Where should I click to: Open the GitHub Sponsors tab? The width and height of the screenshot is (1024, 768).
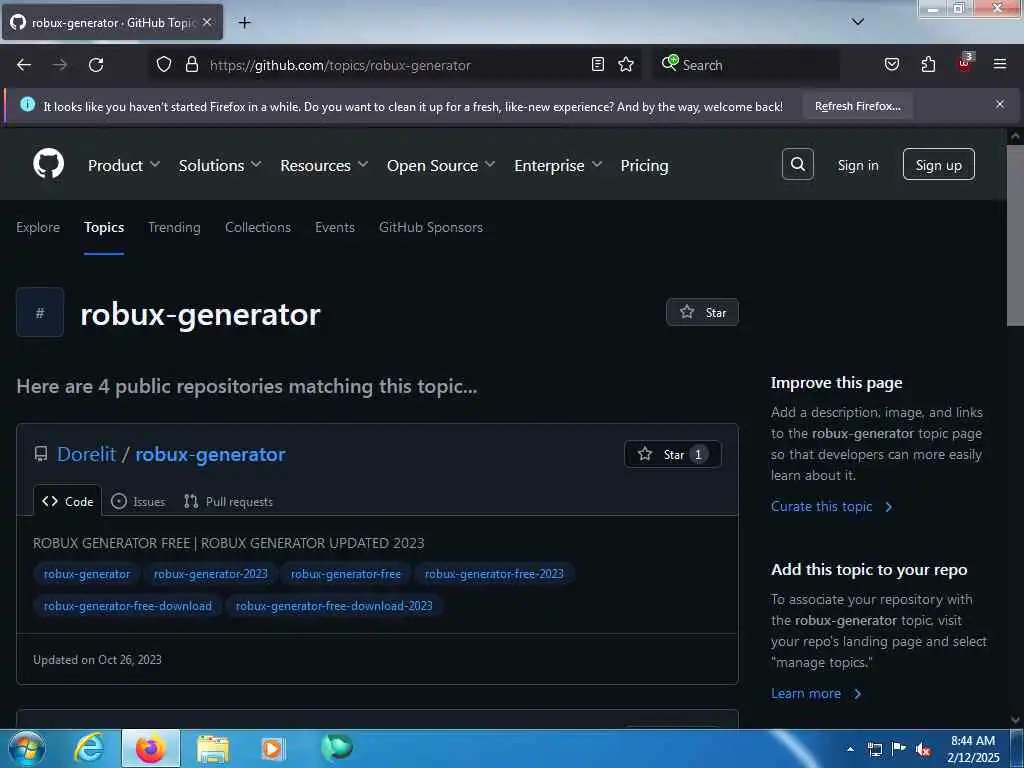[x=431, y=227]
